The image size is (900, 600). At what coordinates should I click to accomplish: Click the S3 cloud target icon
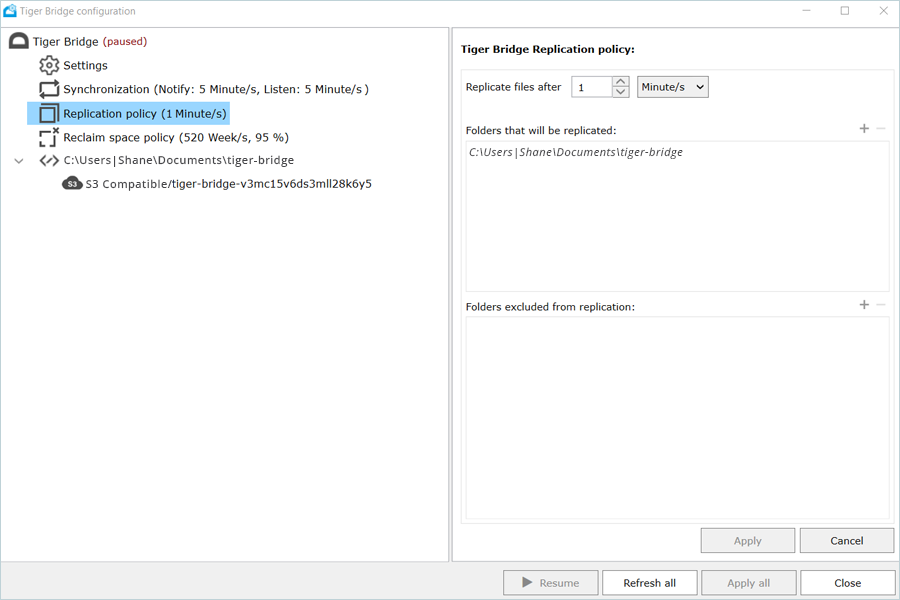click(x=72, y=184)
